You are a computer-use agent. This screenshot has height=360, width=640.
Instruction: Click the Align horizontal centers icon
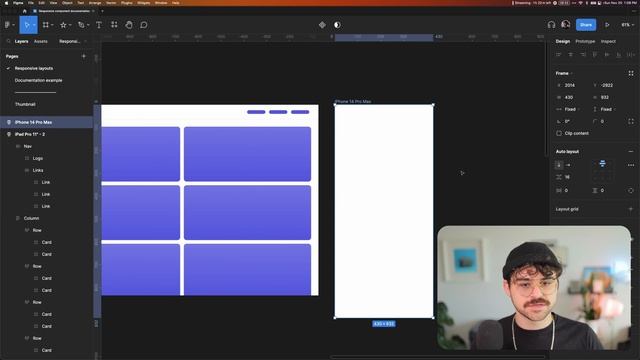(571, 54)
